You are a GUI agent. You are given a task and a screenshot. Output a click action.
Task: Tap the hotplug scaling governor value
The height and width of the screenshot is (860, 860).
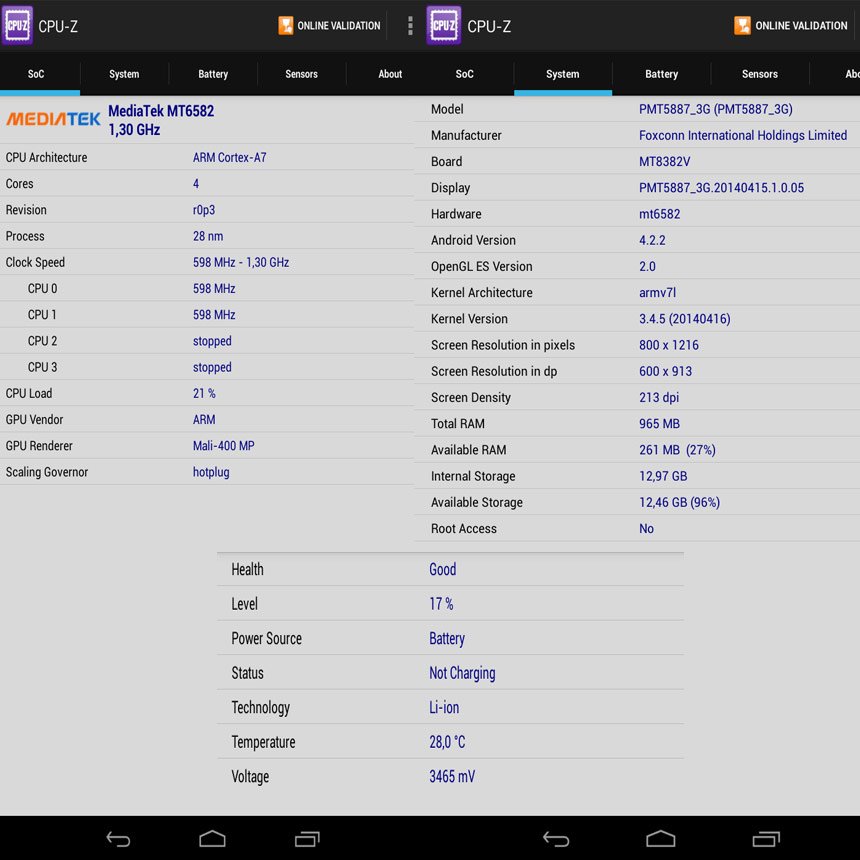[211, 473]
